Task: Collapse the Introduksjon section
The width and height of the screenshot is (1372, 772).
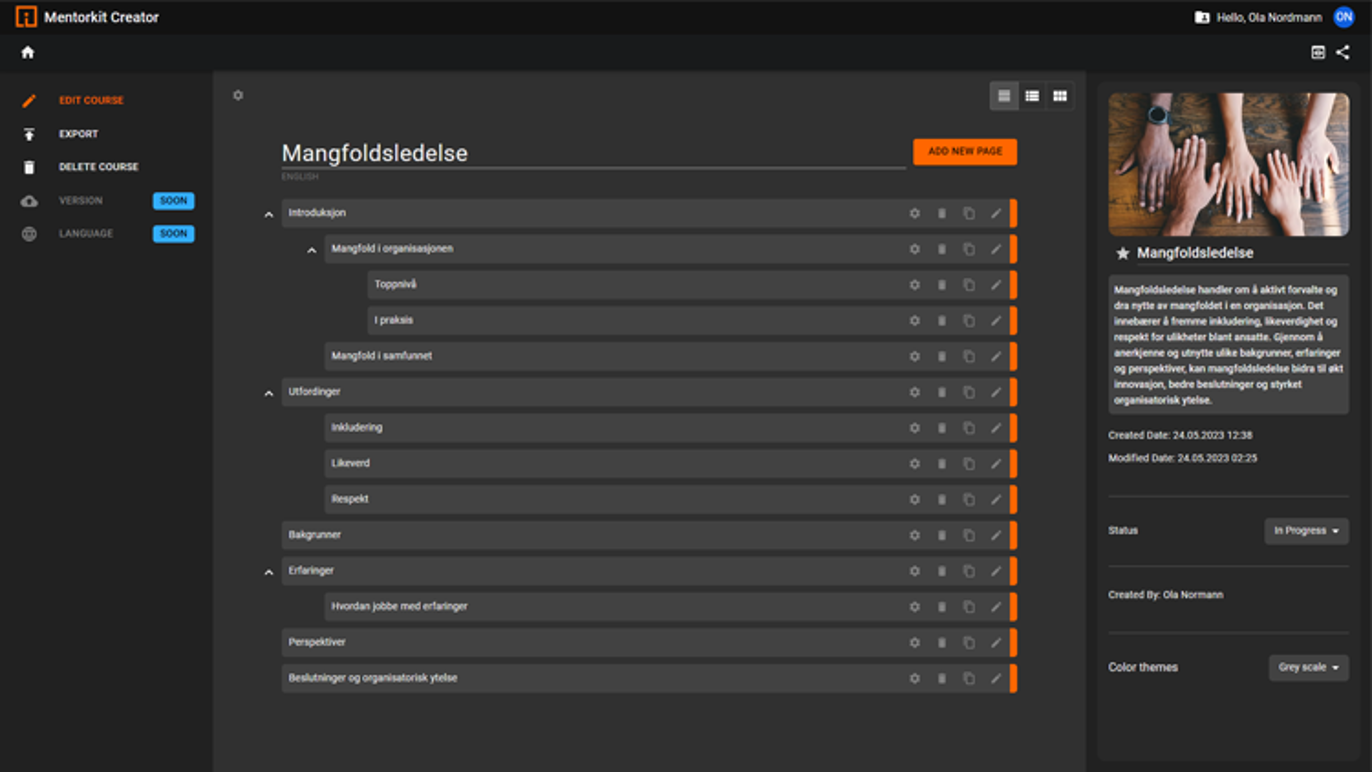Action: pyautogui.click(x=268, y=214)
